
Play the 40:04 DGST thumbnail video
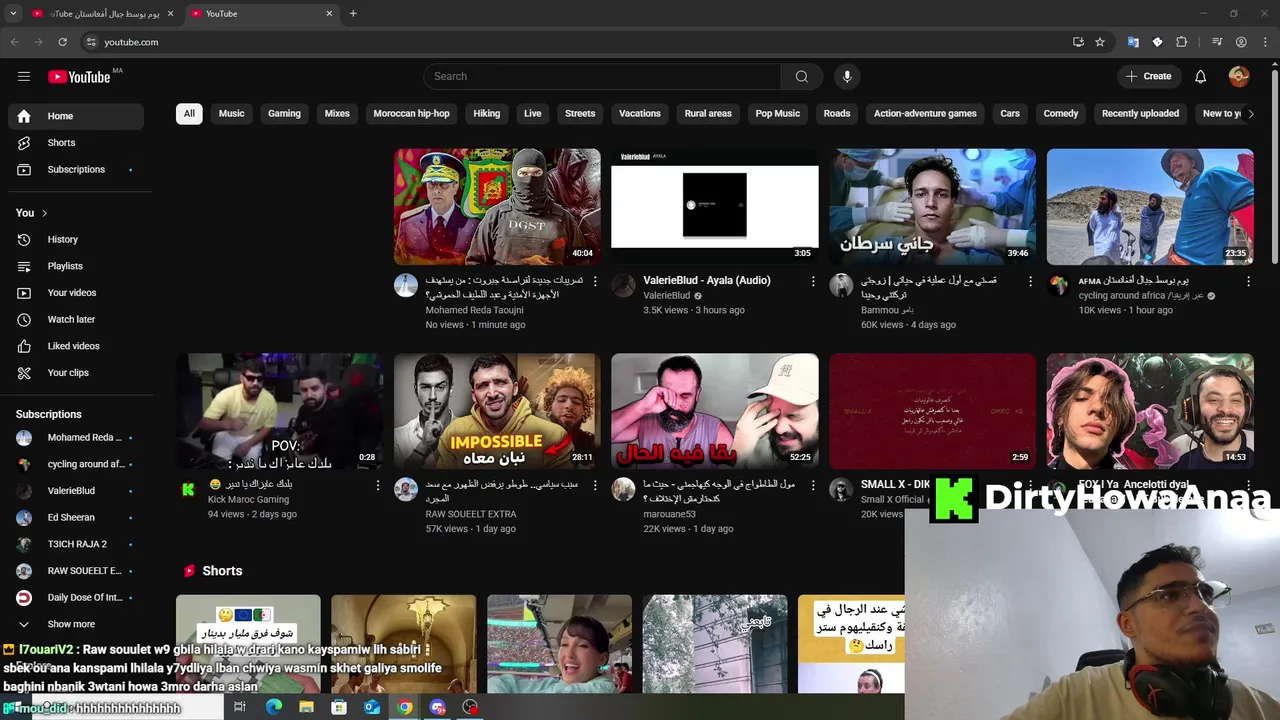497,207
